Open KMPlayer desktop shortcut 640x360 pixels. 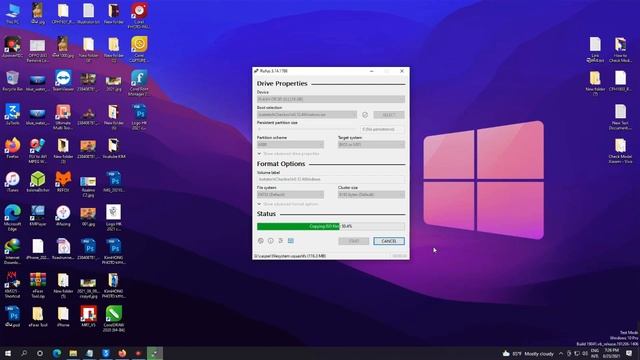tap(38, 216)
